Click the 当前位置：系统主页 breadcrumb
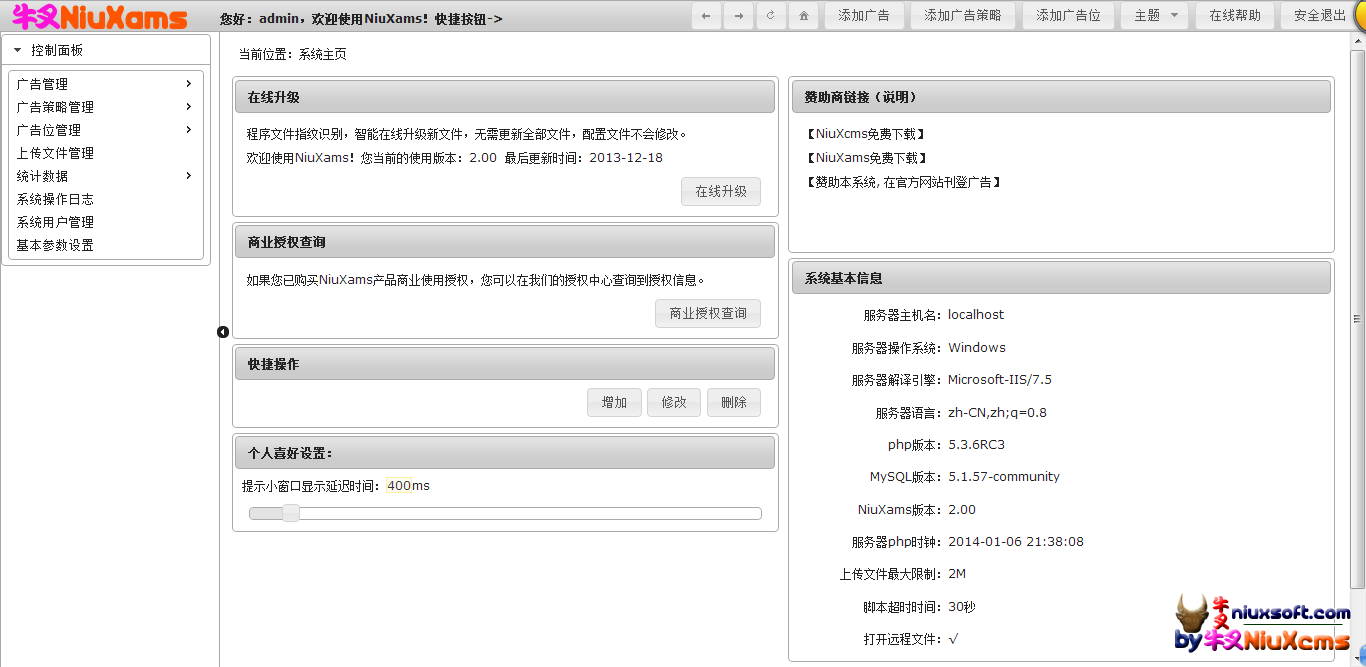This screenshot has height=667, width=1366. 293,54
